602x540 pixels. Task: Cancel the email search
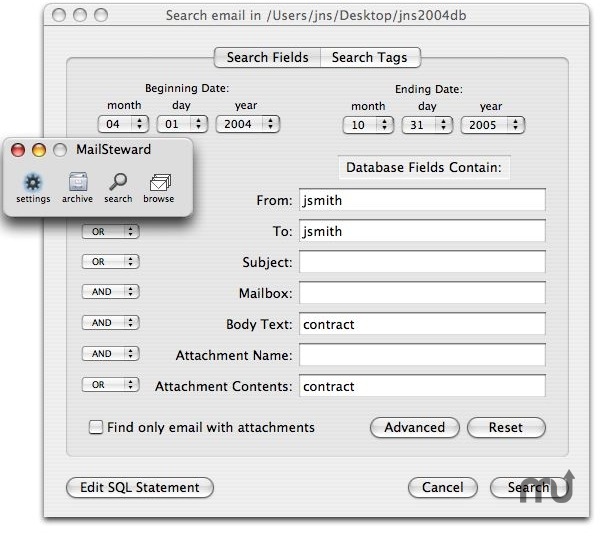443,487
